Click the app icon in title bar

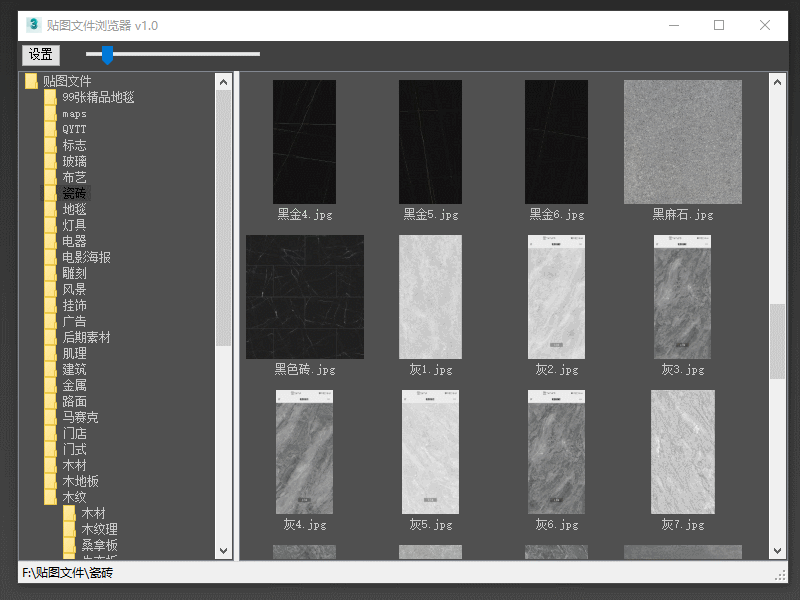[33, 25]
